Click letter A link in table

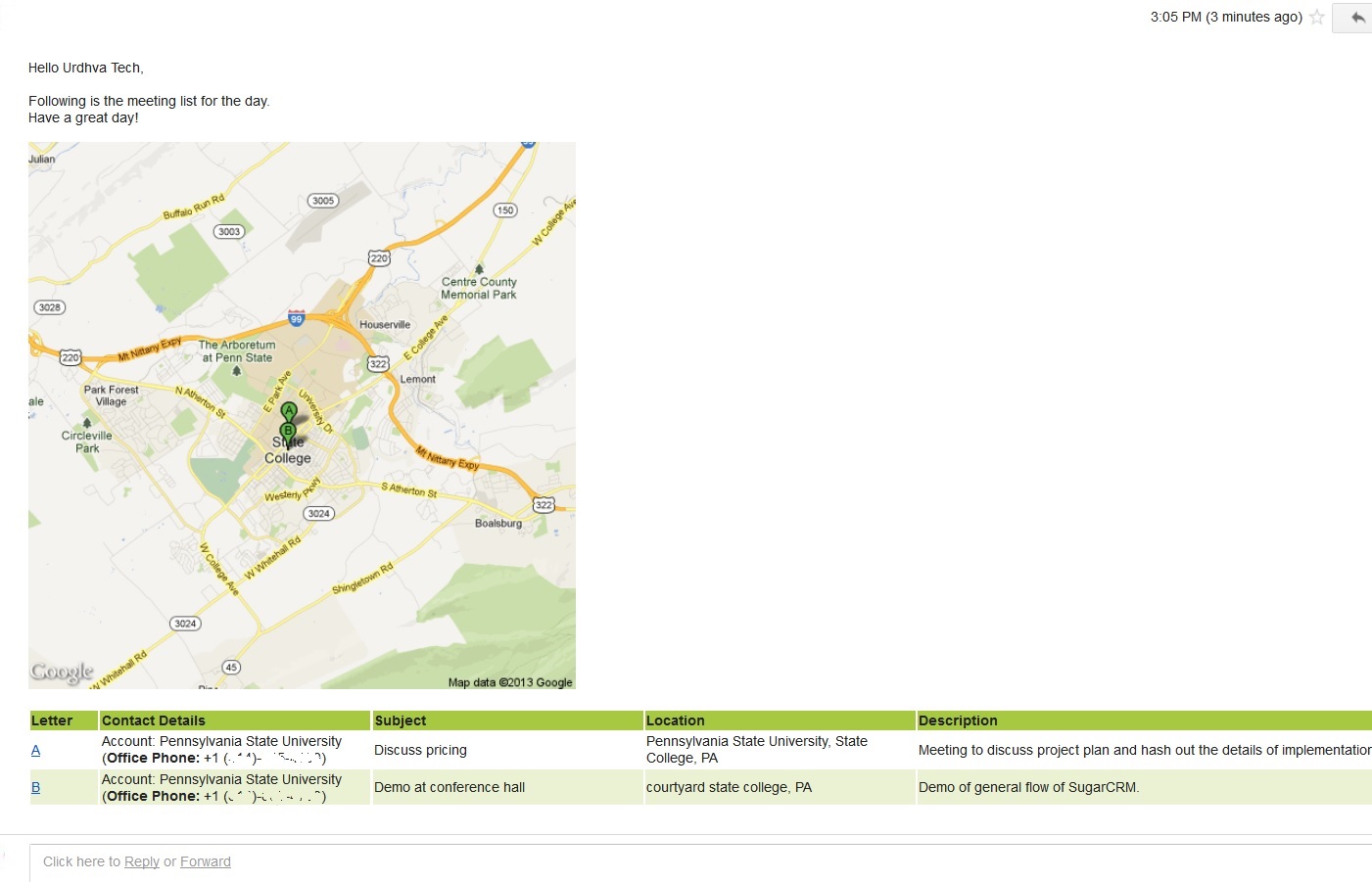pyautogui.click(x=35, y=750)
